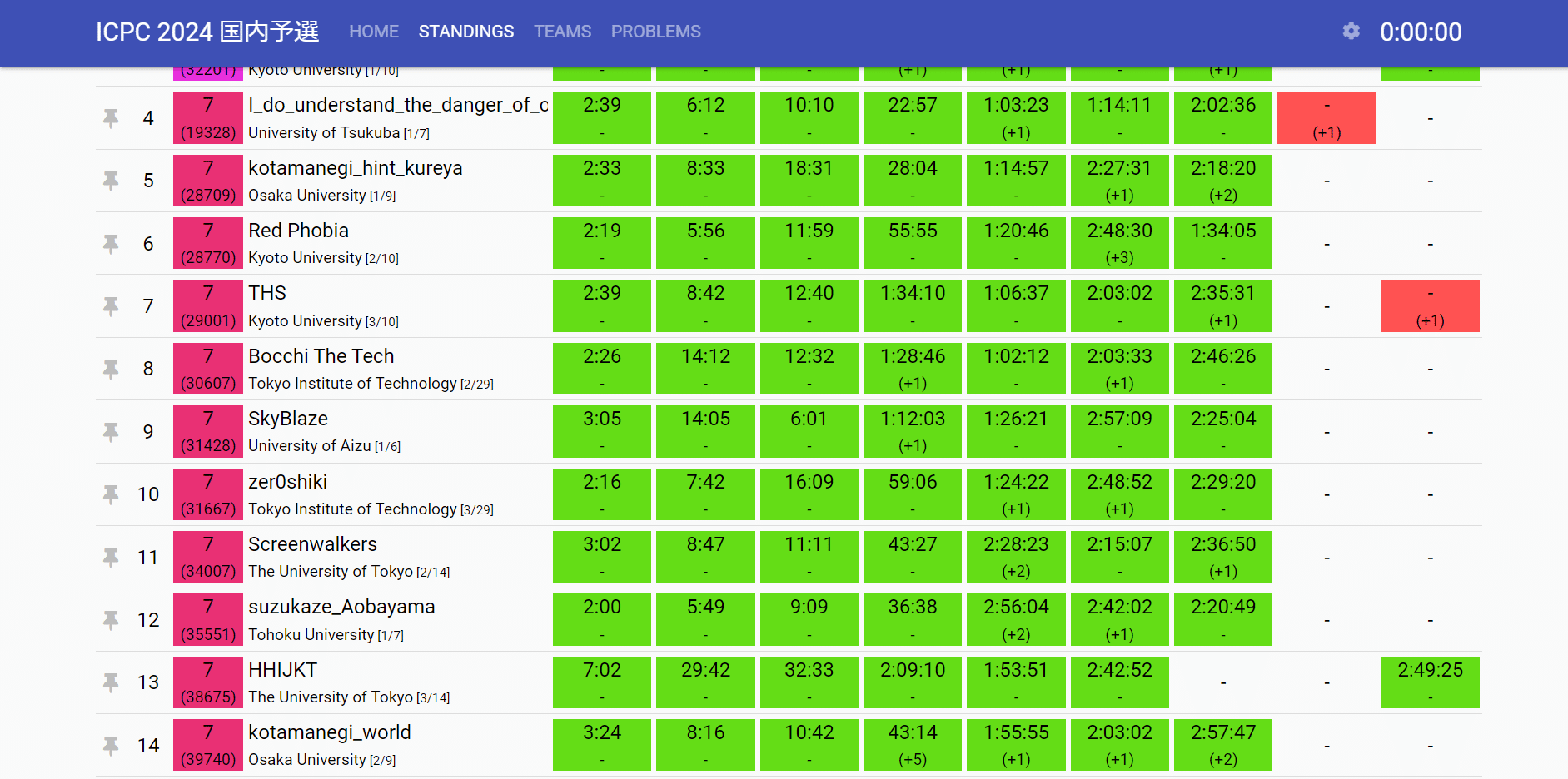Screen dimensions: 1568x779
Task: Pin the kotamanegi_hint_kureya team row
Action: pyautogui.click(x=111, y=181)
